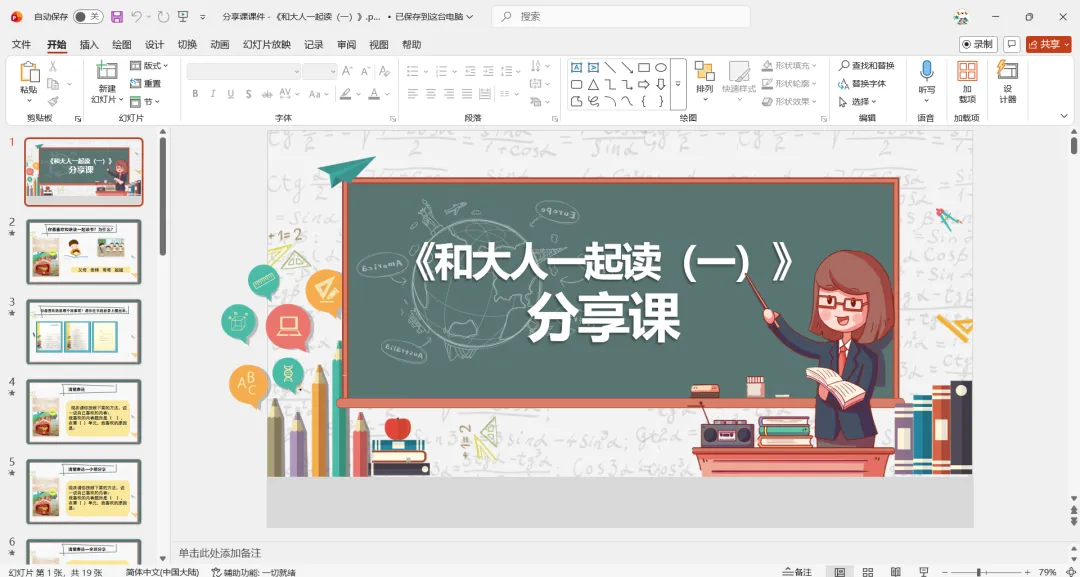Toggle Italic formatting

coord(213,94)
